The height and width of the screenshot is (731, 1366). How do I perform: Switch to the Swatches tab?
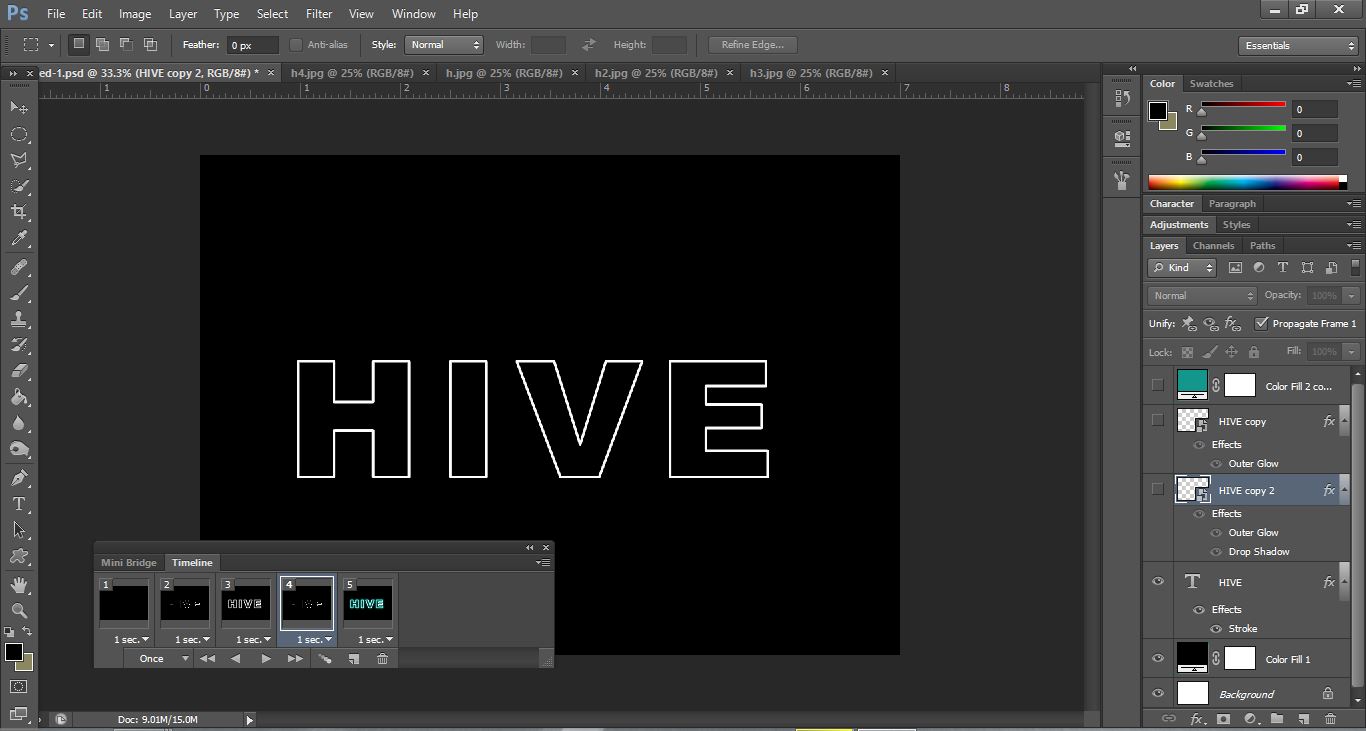1211,84
